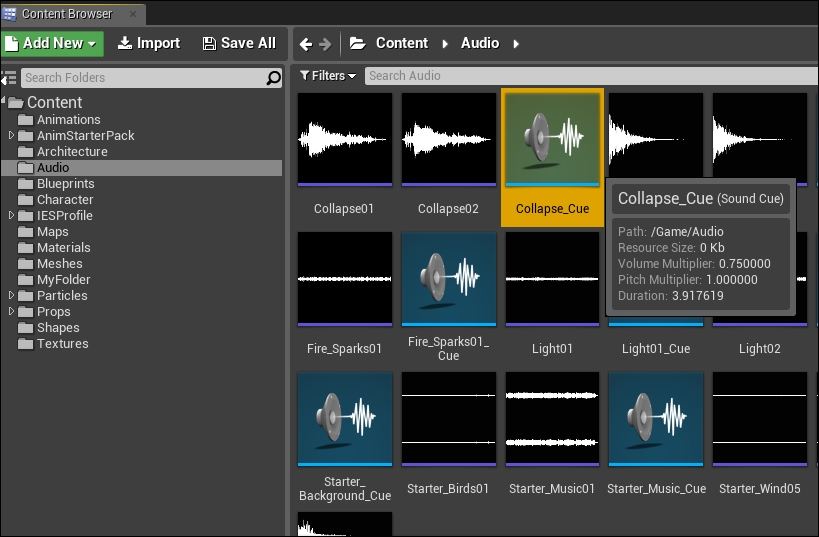Toggle the sources panel hide icon
Viewport: 819px width, 537px height.
pyautogui.click(x=9, y=78)
